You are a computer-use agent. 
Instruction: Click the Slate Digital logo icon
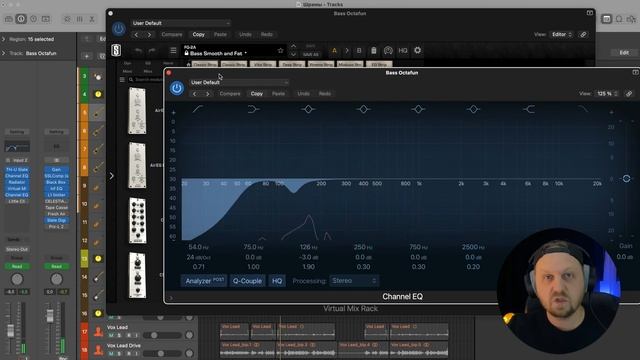pos(116,50)
